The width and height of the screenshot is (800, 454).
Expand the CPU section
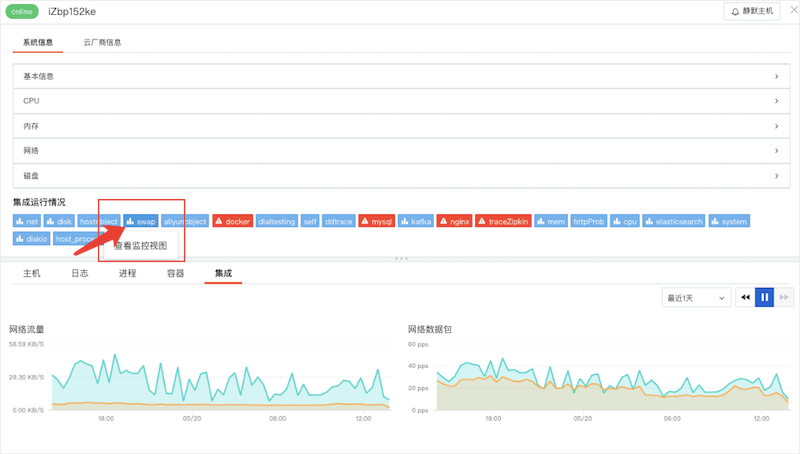point(400,101)
